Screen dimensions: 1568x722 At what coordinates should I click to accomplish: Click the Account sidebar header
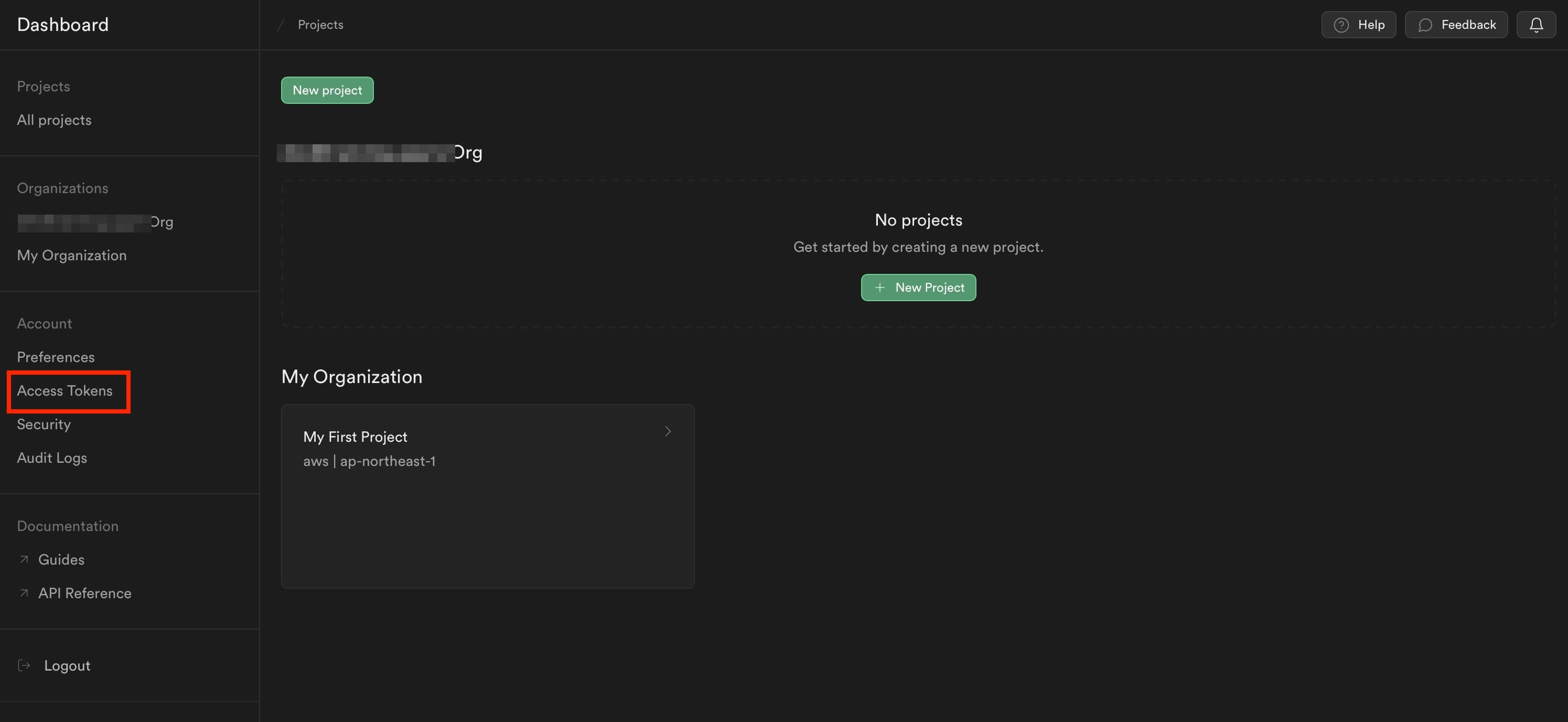point(45,323)
